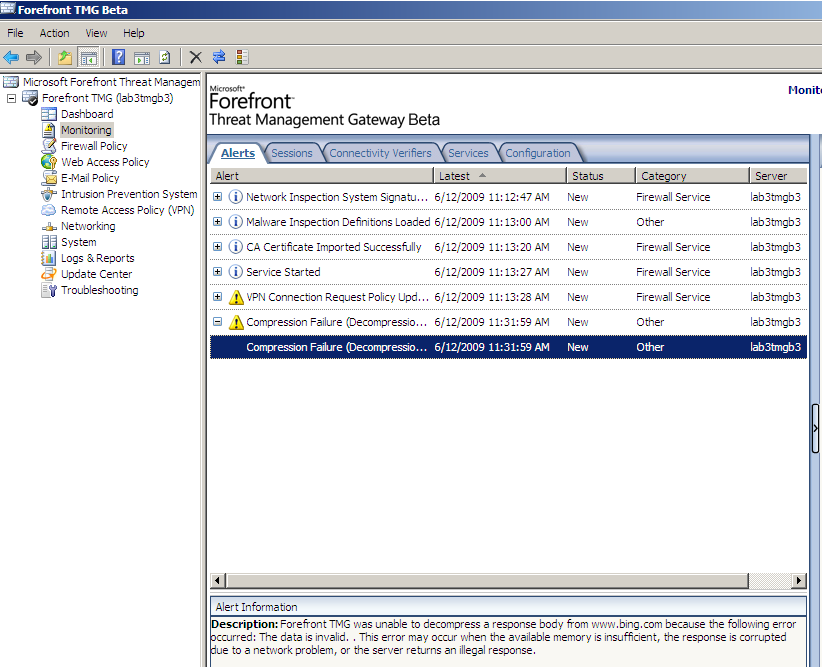Image resolution: width=822 pixels, height=667 pixels.
Task: Click the Back arrow toolbar icon
Action: (x=11, y=57)
